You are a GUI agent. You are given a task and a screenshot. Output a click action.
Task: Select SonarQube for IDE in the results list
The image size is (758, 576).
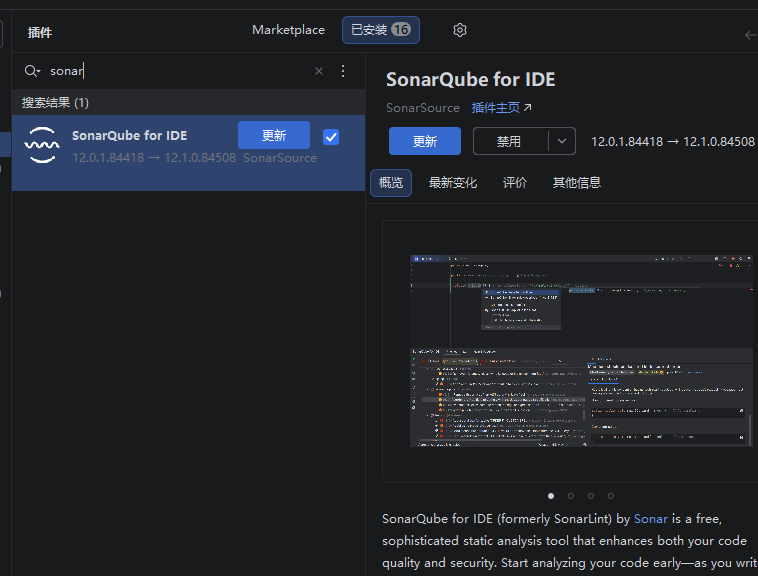click(189, 153)
